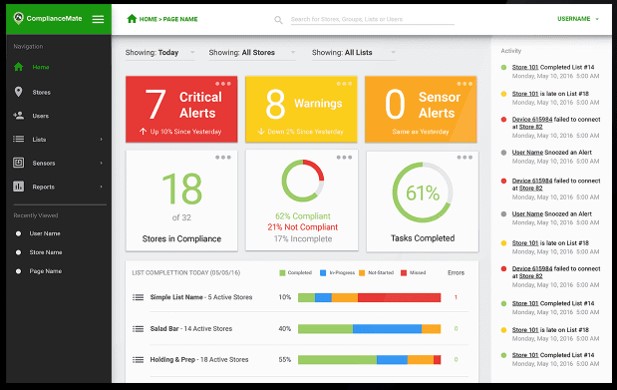Open the Showing: Today dropdown
This screenshot has width=617, height=390.
[160, 53]
